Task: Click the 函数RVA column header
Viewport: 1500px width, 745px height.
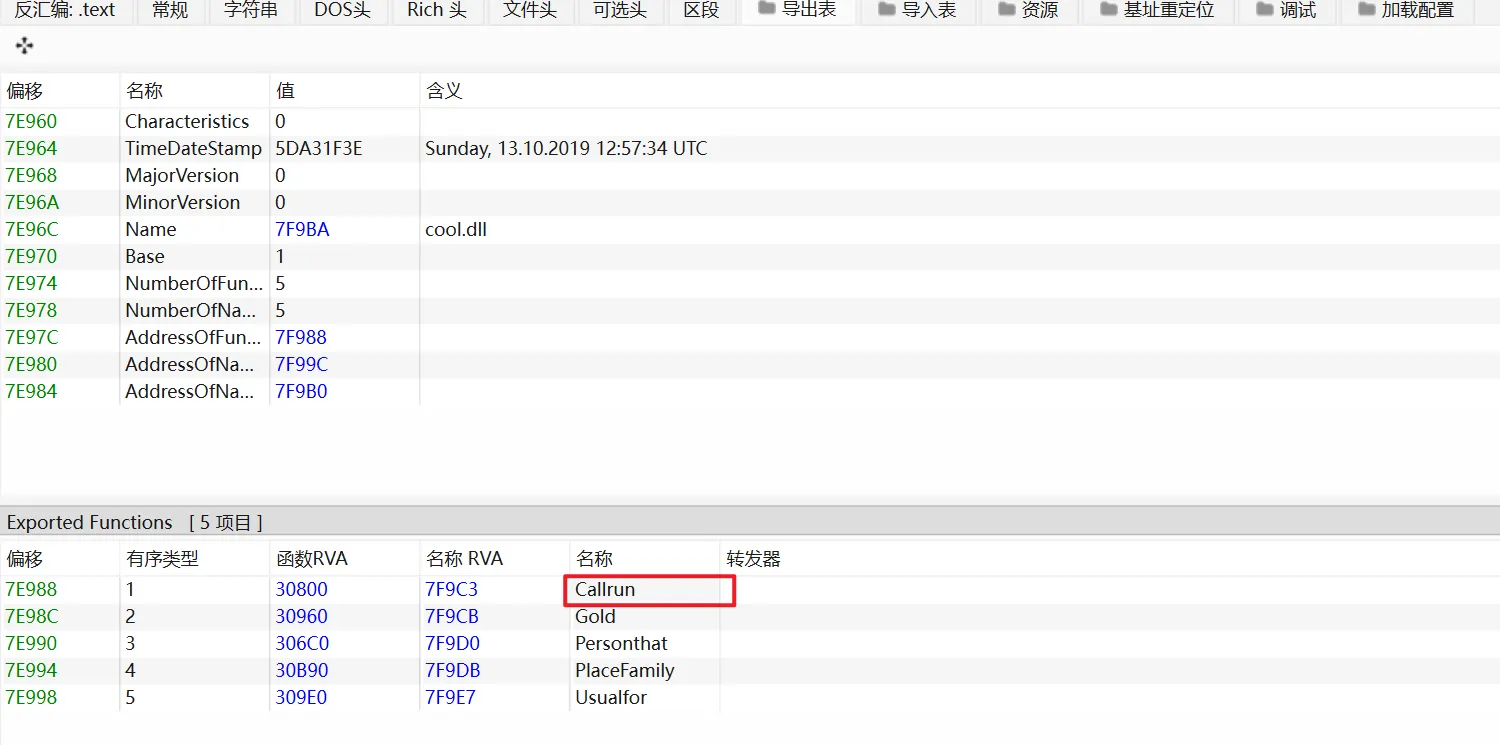Action: click(x=312, y=559)
